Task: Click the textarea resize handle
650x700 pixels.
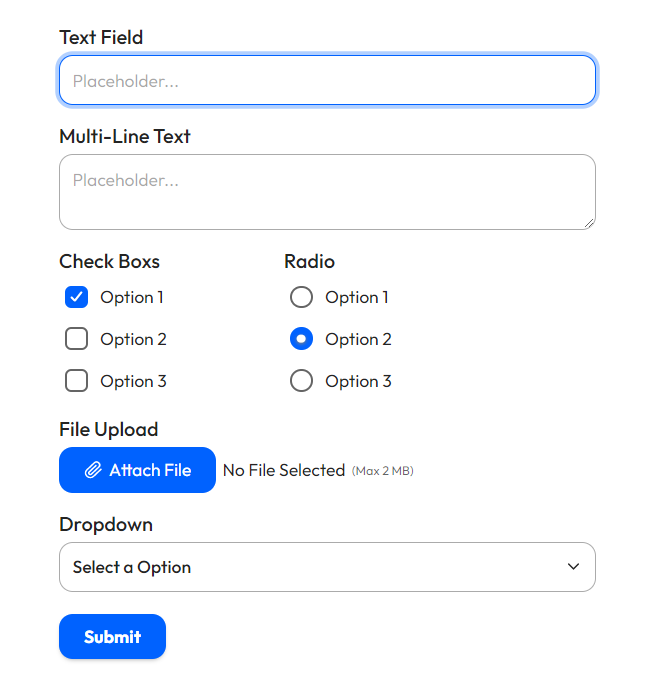Action: pos(589,223)
